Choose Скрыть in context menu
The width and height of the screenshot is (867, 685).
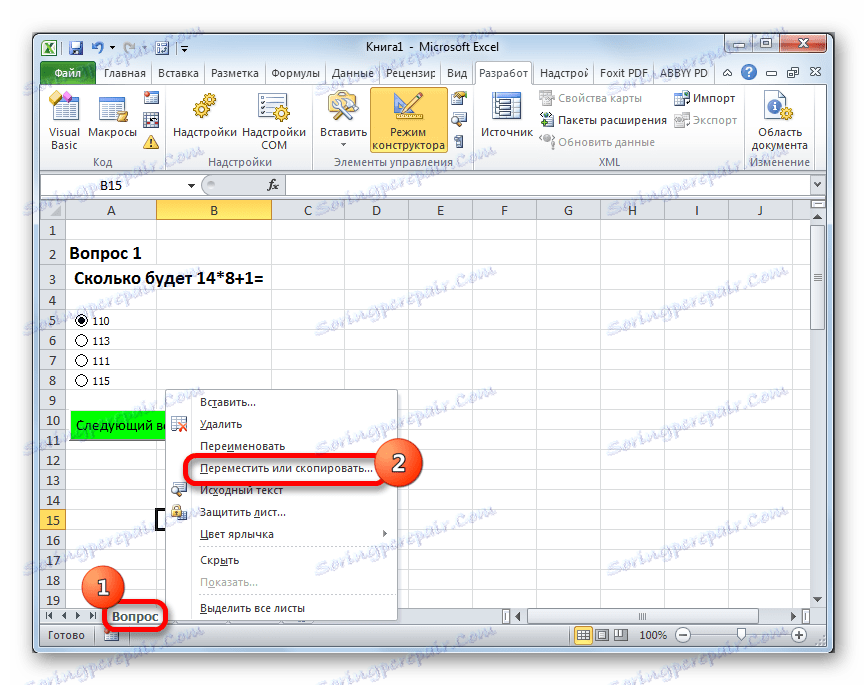pos(282,560)
